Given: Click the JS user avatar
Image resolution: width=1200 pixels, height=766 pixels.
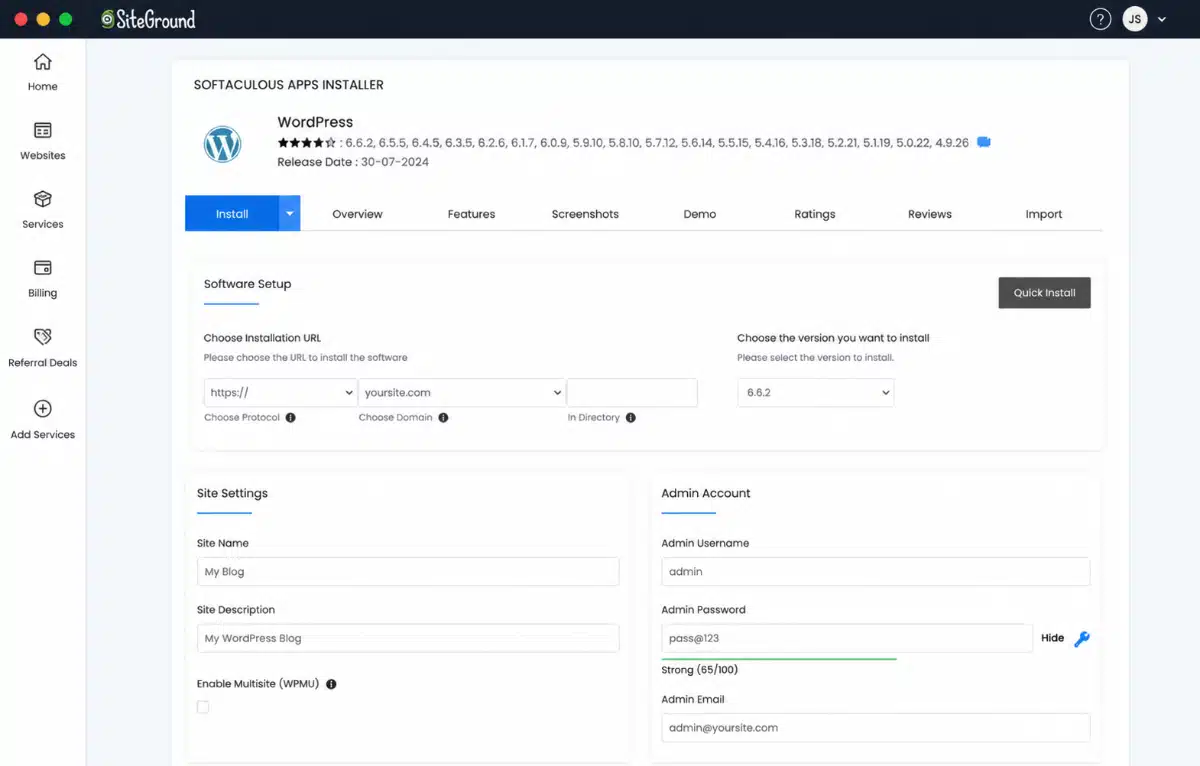Looking at the screenshot, I should click(1134, 19).
